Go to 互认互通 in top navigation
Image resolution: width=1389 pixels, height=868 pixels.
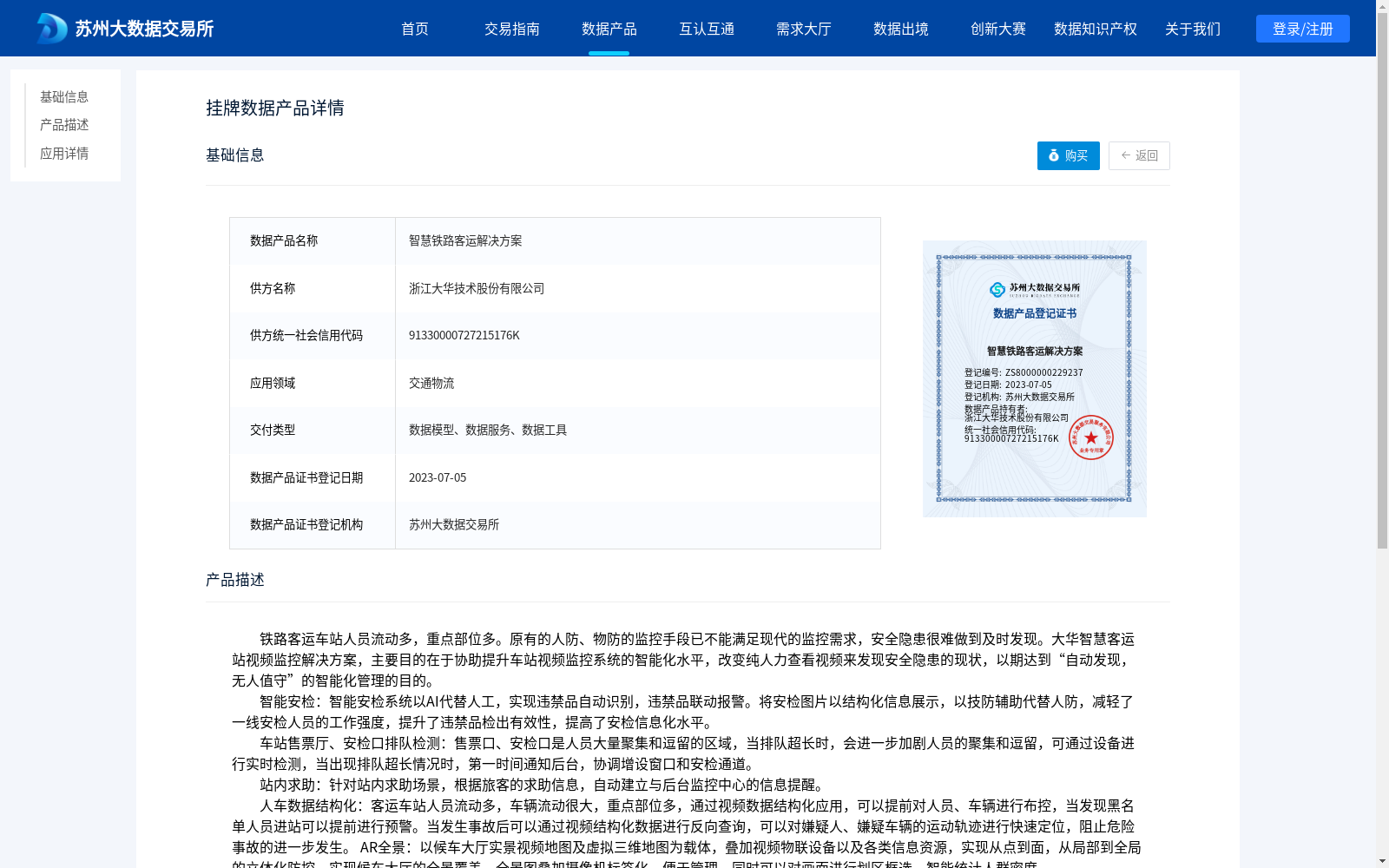click(707, 29)
